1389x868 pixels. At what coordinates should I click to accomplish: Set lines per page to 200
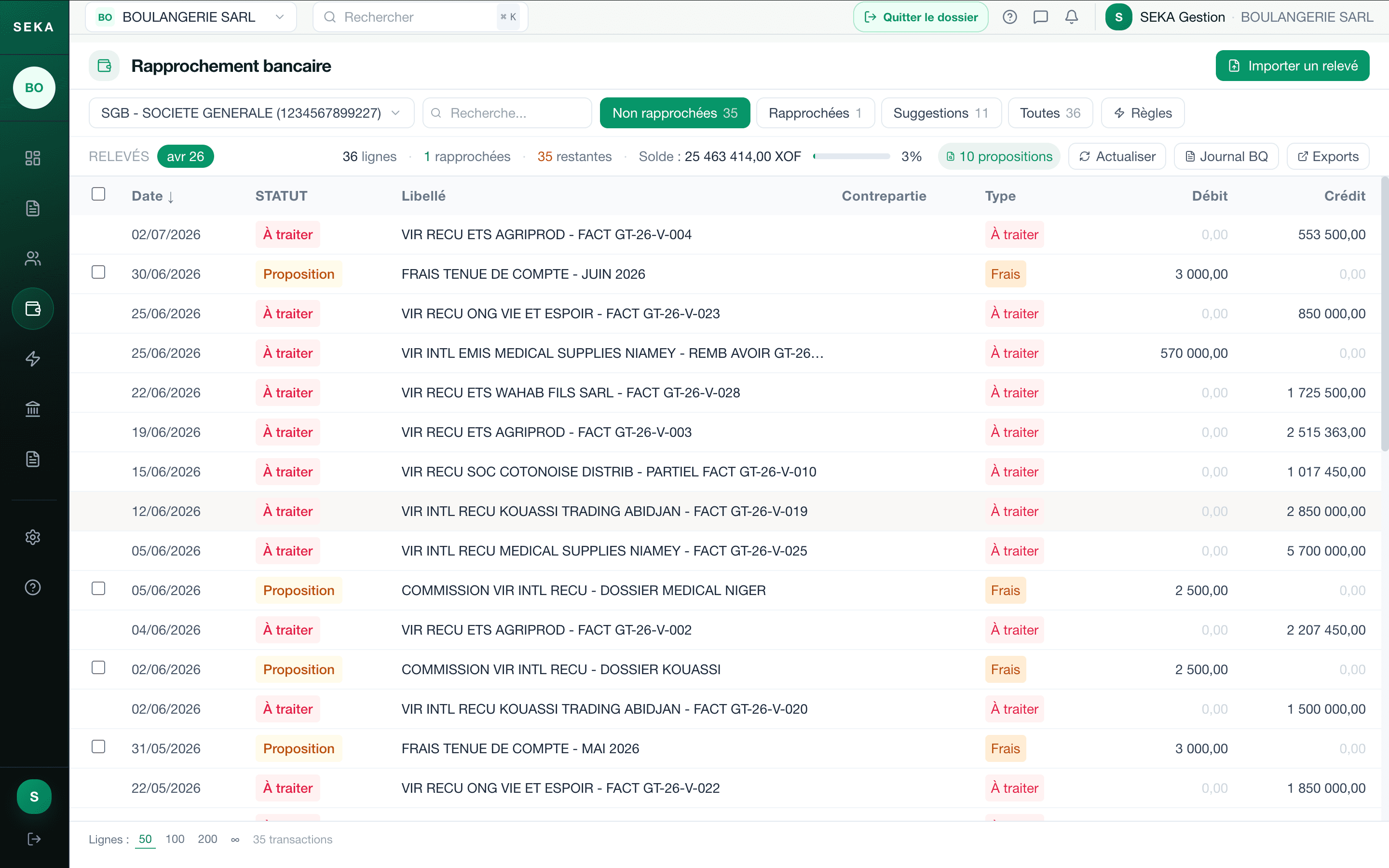[207, 839]
